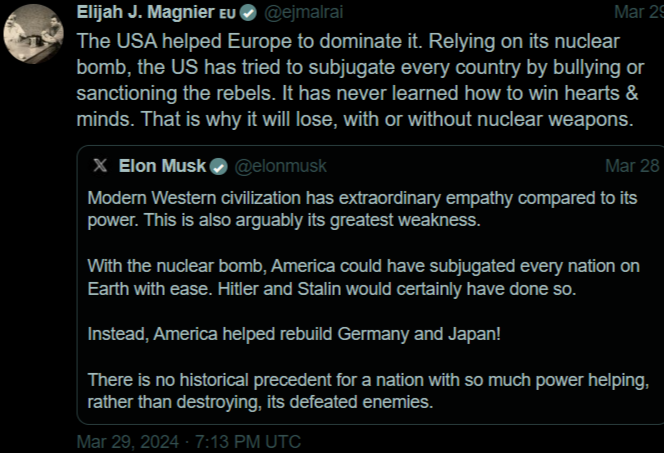664x453 pixels.
Task: Click the sentence "The USA helped Europe to dominate it"
Action: click(218, 43)
